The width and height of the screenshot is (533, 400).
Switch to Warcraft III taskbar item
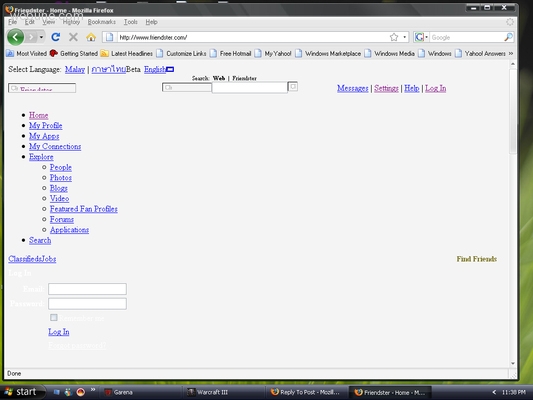pyautogui.click(x=223, y=392)
